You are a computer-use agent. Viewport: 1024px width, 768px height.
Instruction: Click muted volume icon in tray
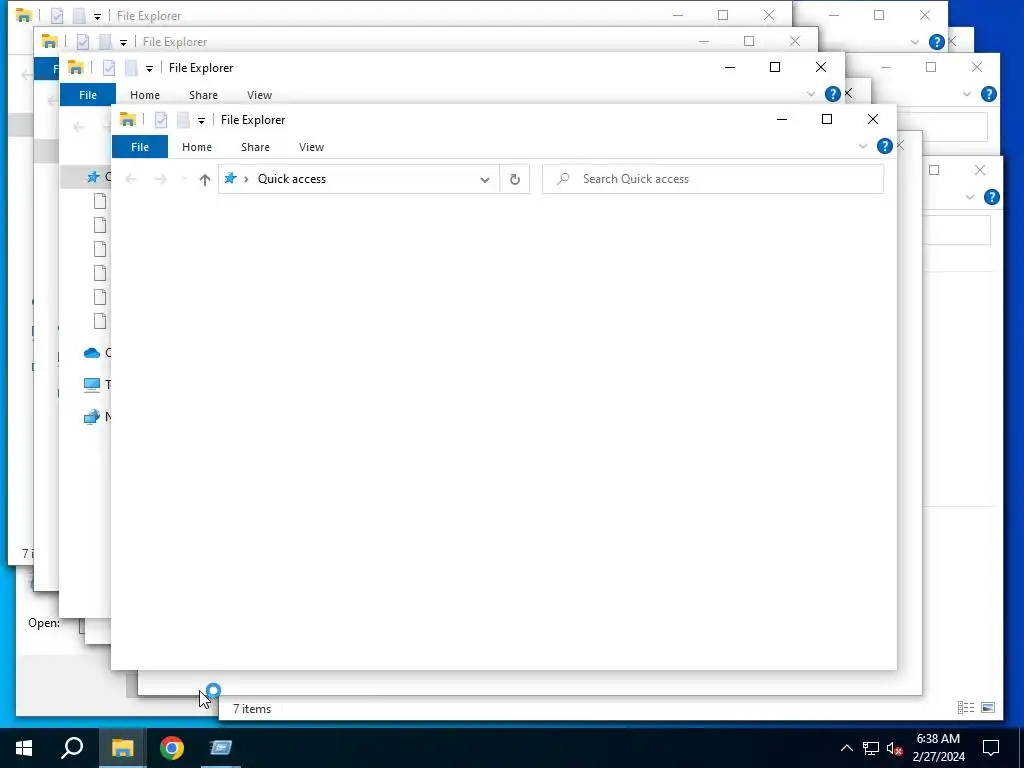coord(894,748)
